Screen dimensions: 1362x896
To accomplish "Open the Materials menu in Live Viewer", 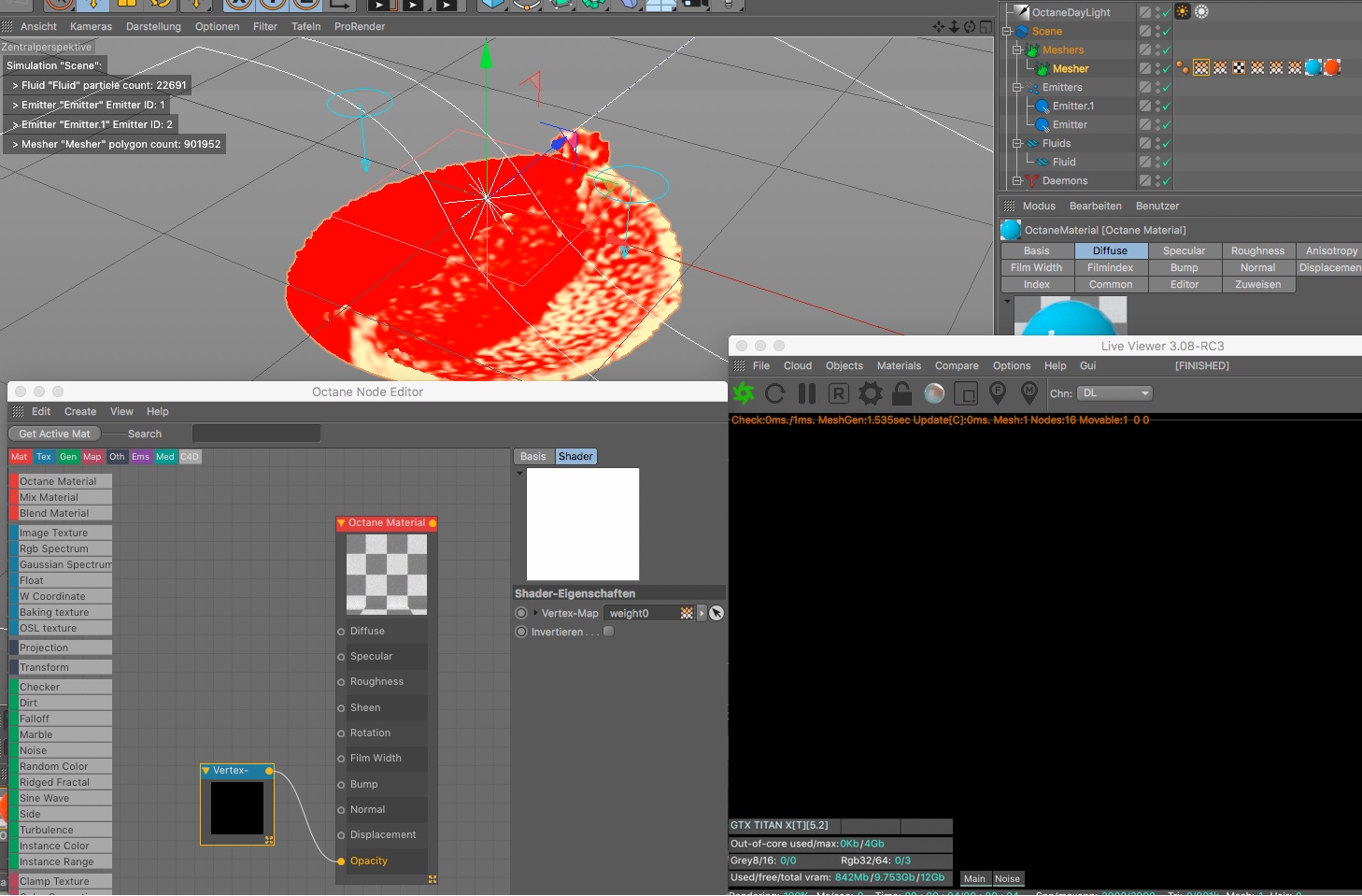I will [x=899, y=366].
